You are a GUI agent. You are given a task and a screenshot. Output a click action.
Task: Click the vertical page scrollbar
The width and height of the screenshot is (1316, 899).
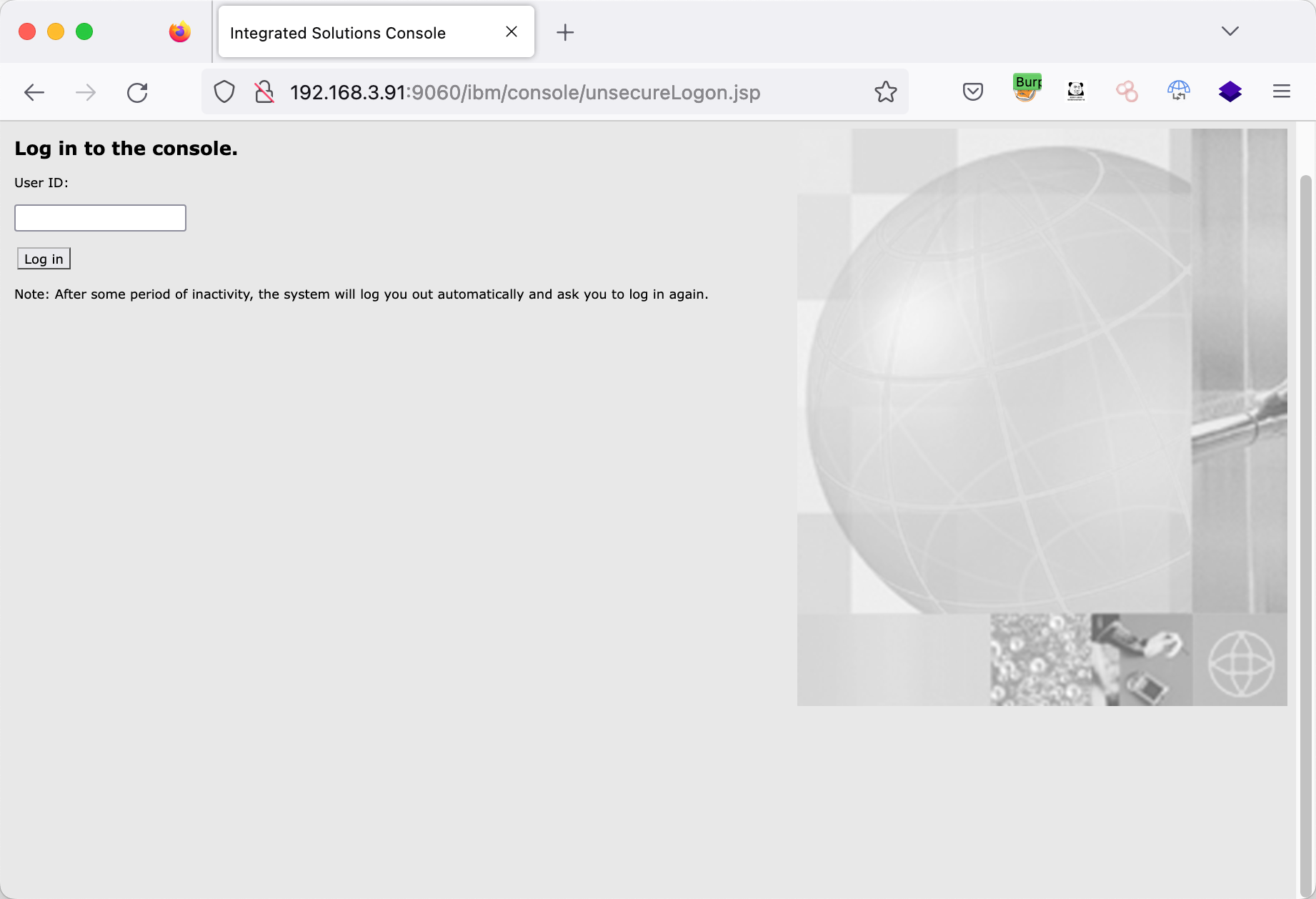click(1305, 500)
